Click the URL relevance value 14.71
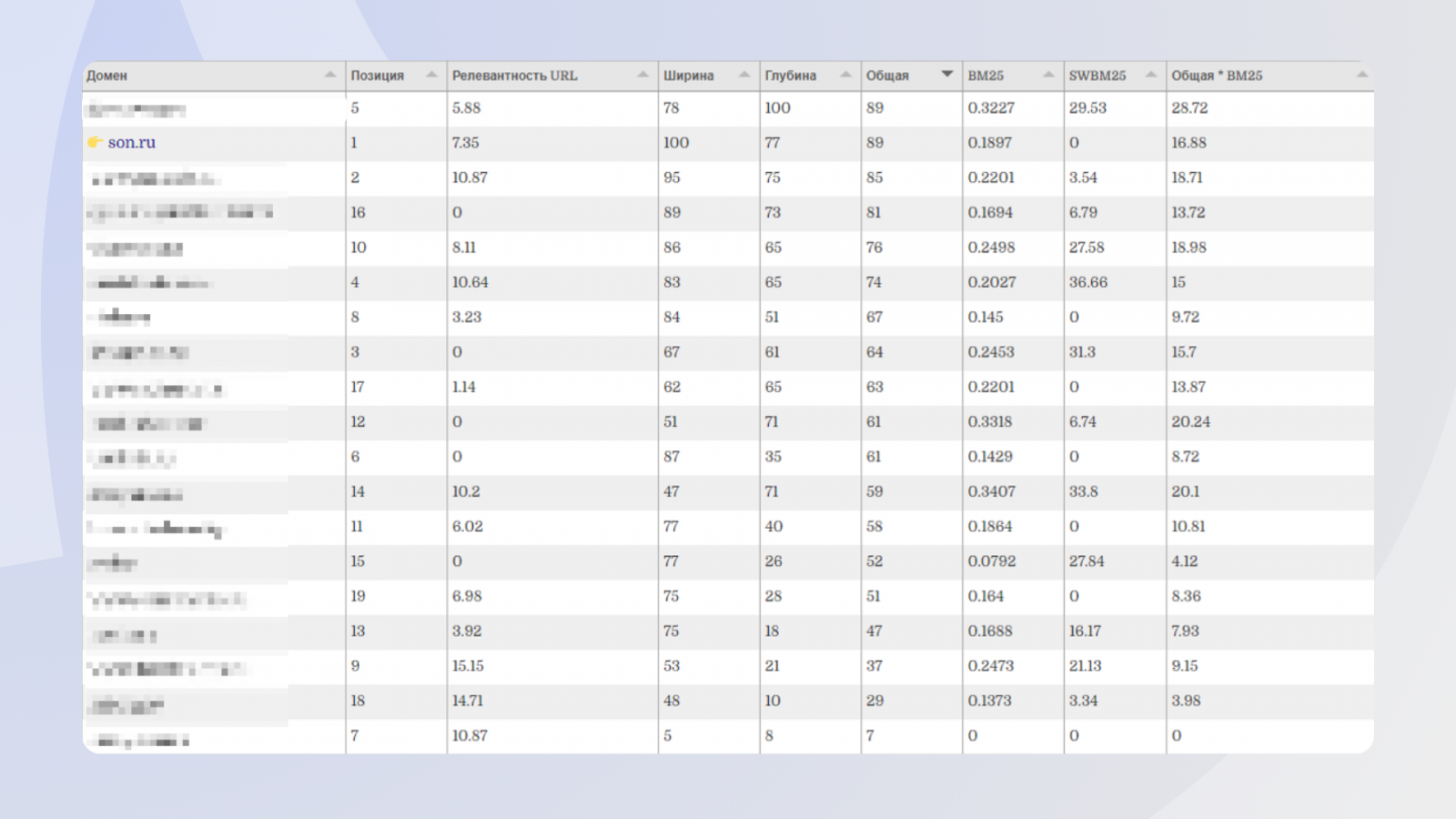 click(x=468, y=701)
